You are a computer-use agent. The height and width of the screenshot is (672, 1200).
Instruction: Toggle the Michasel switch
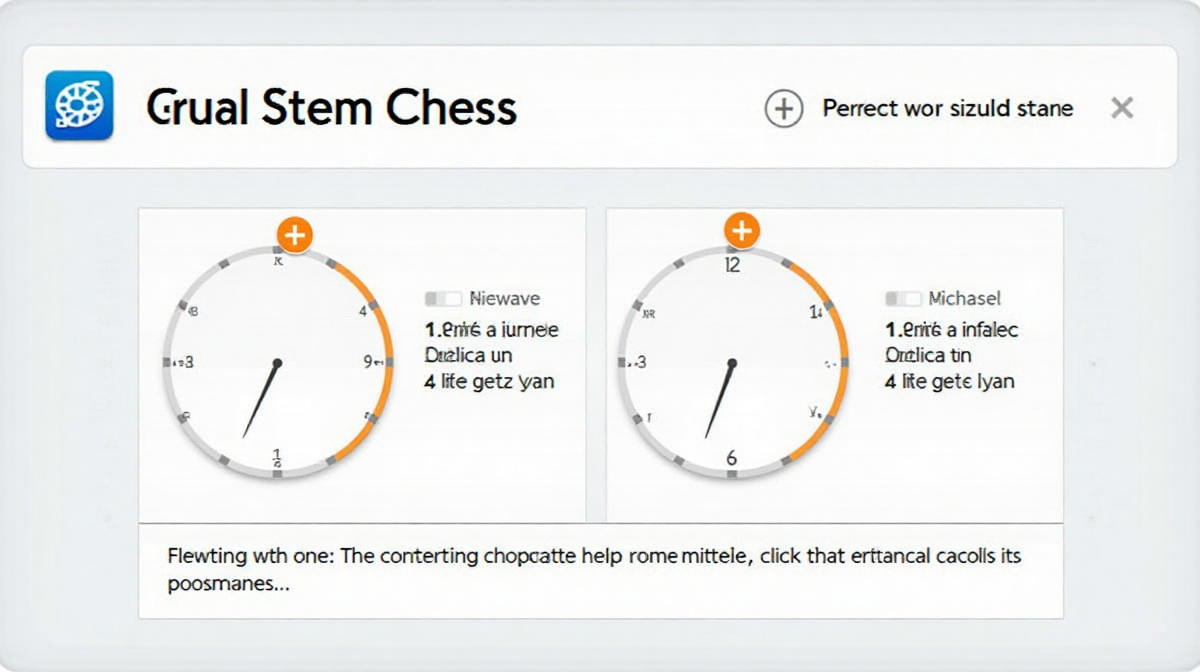[x=903, y=298]
